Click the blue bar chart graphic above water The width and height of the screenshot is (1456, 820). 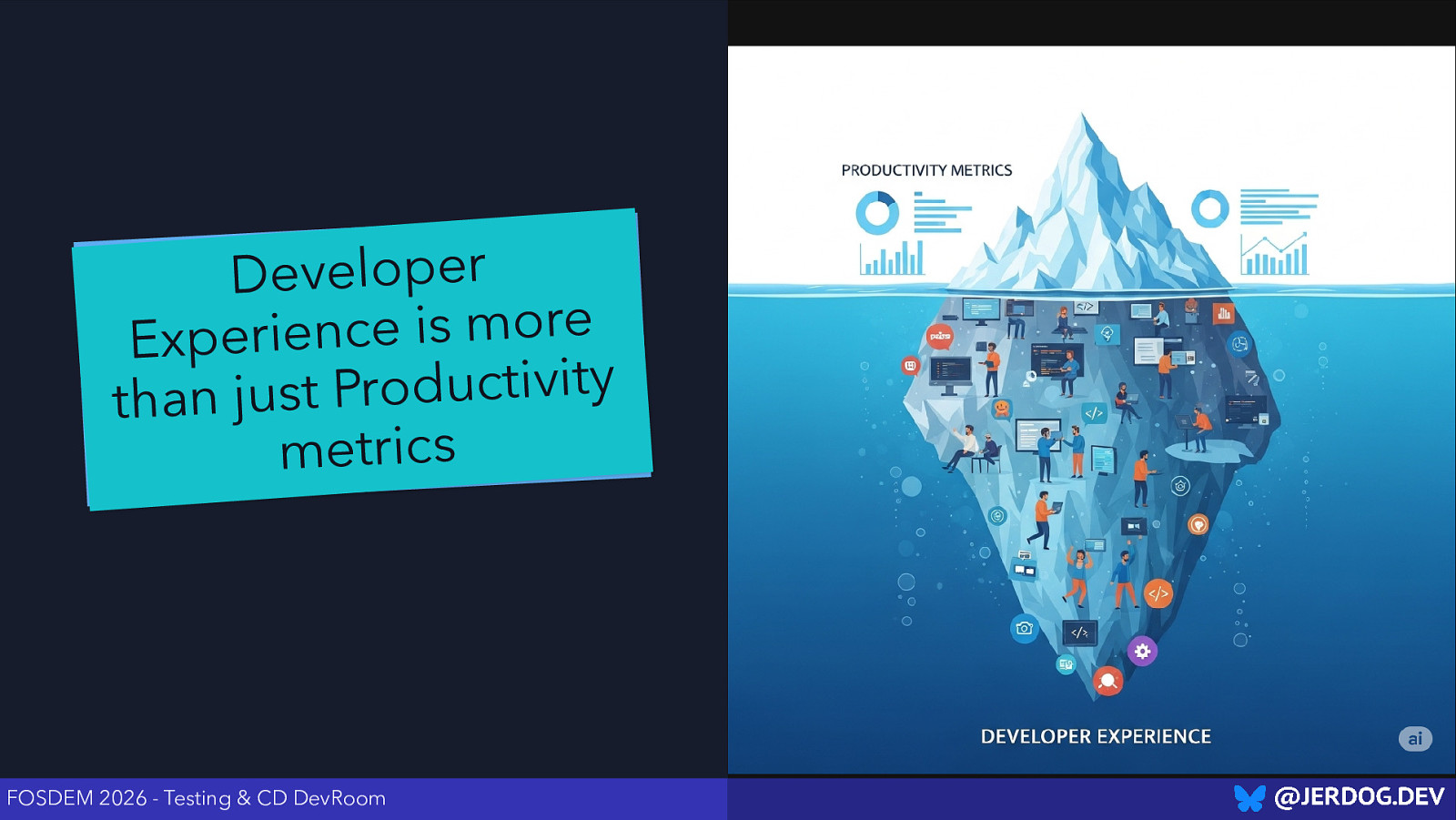click(890, 258)
